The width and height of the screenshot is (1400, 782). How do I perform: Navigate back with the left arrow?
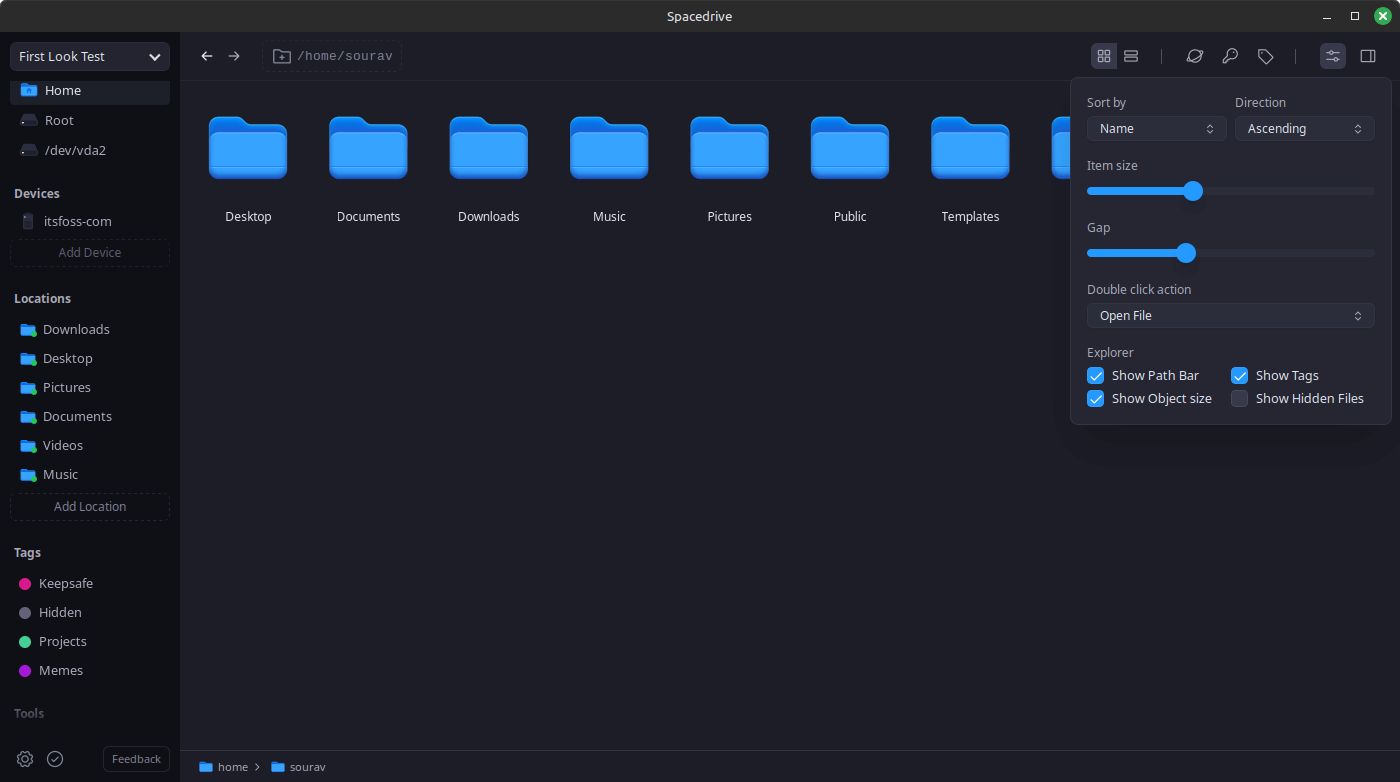pyautogui.click(x=207, y=56)
